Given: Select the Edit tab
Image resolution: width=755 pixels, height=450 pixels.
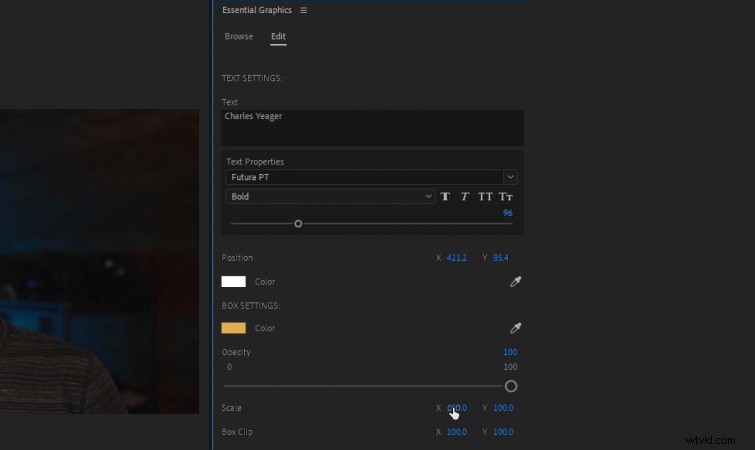Looking at the screenshot, I should pos(278,37).
